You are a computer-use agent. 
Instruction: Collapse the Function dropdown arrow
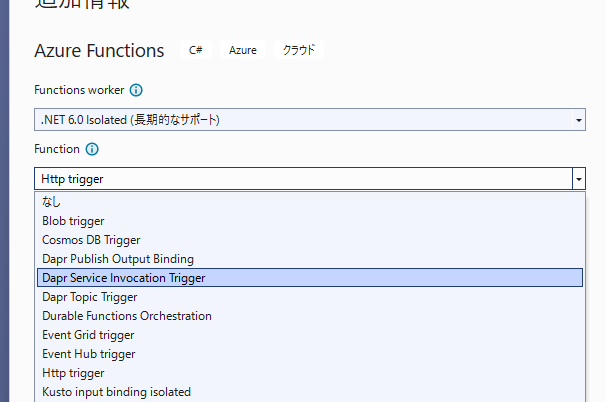[x=579, y=179]
